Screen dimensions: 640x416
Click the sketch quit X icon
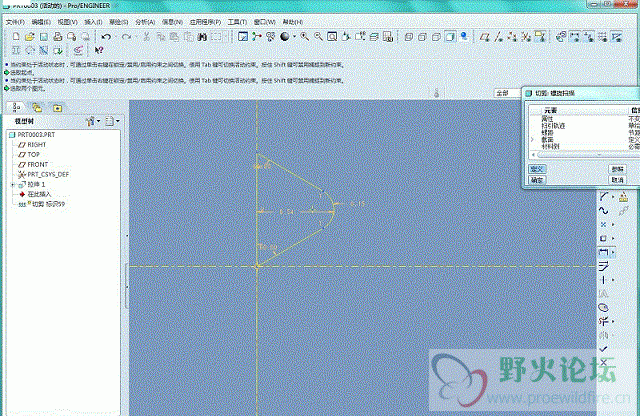604,363
